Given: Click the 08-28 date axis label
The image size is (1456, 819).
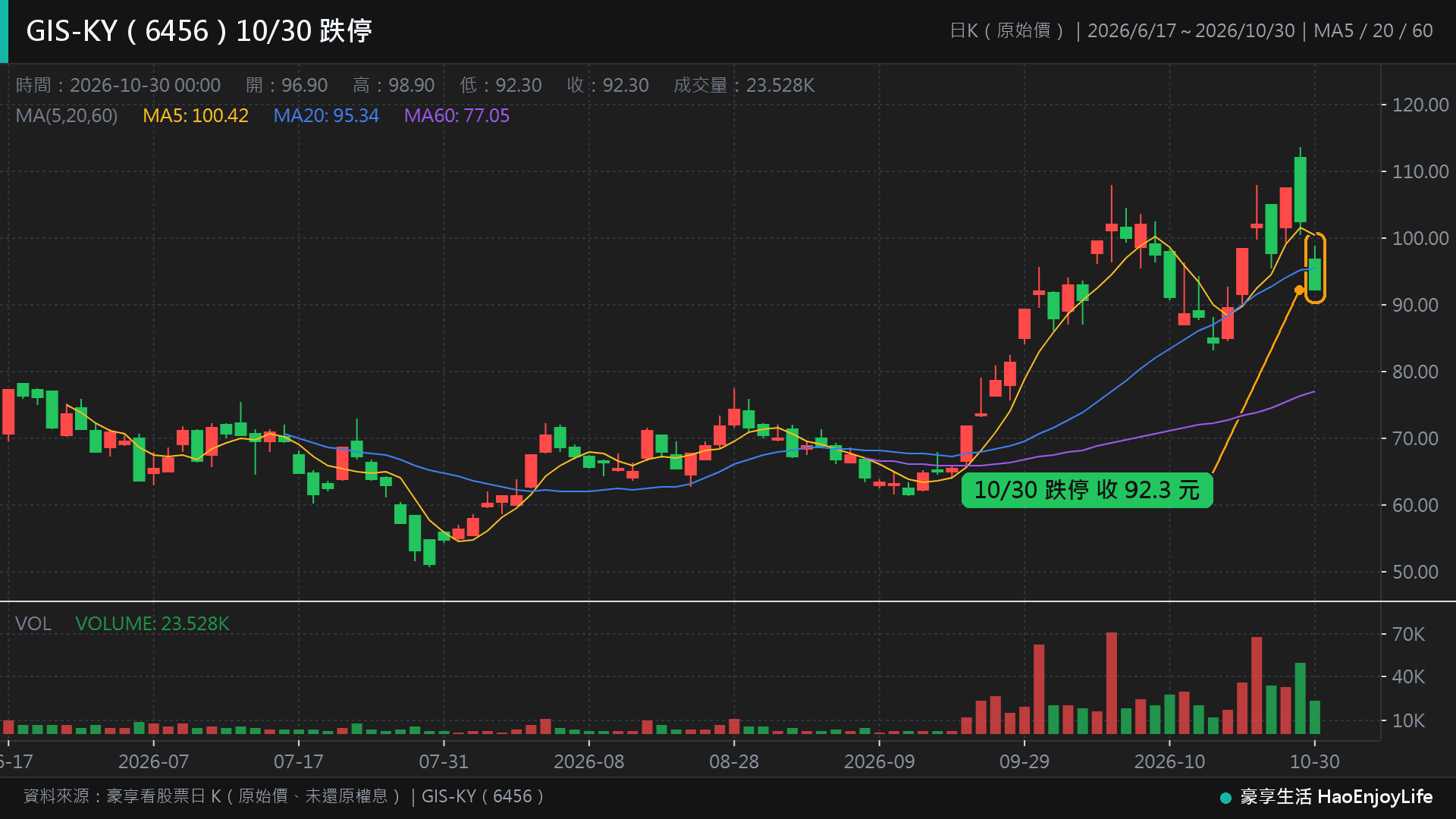Looking at the screenshot, I should [734, 761].
